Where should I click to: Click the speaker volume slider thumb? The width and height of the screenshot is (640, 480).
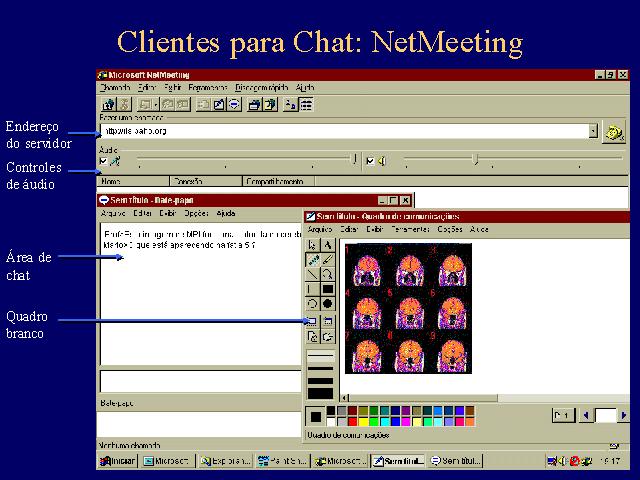coord(475,159)
